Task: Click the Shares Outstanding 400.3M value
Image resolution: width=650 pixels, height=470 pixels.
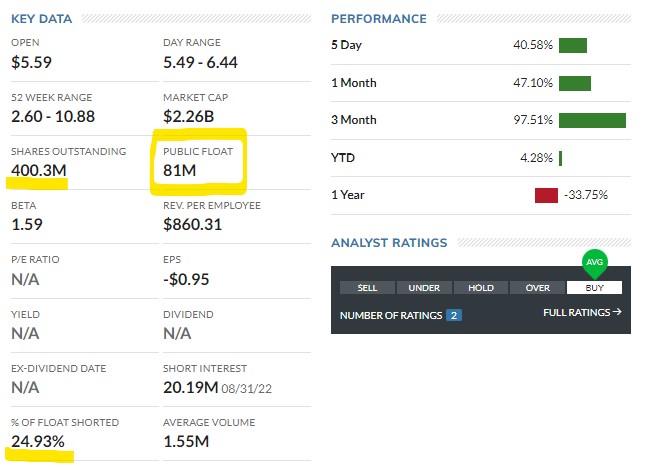Action: click(x=39, y=170)
